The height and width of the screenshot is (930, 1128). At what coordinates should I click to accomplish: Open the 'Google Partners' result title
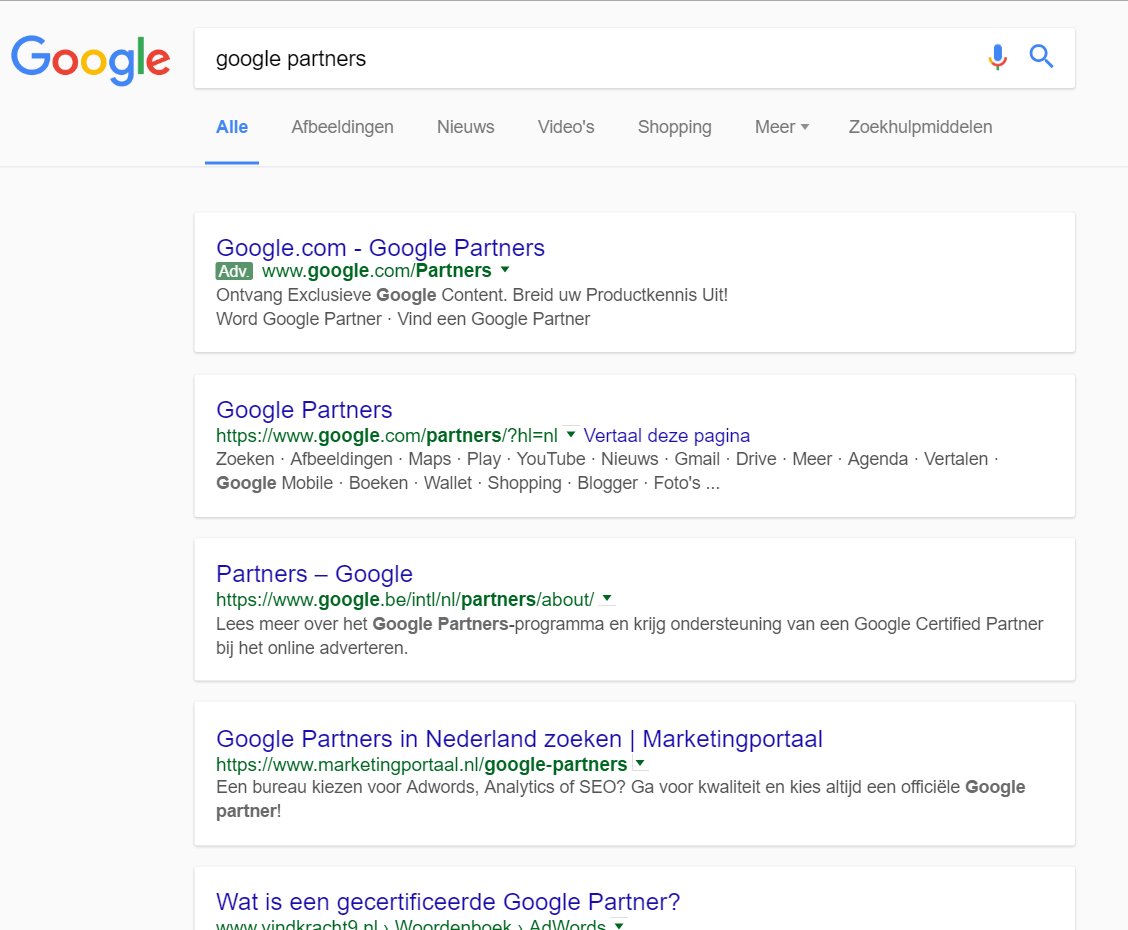point(304,410)
